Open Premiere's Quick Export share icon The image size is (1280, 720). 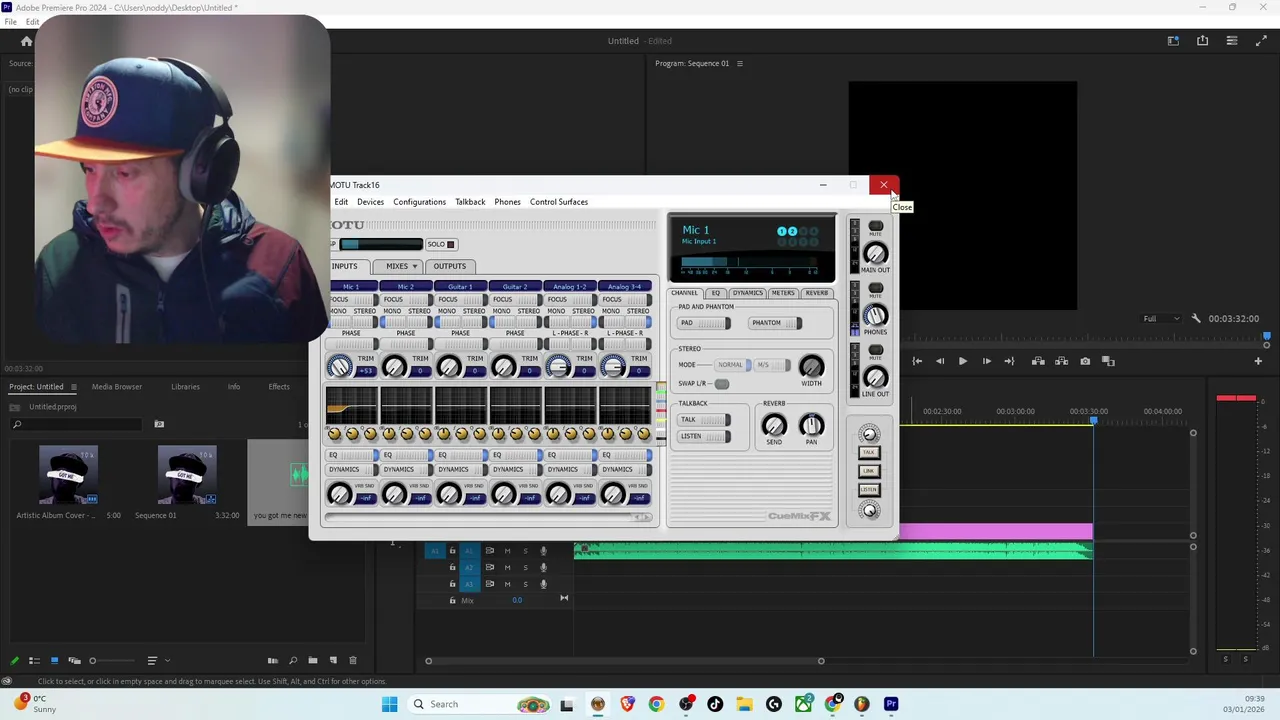pyautogui.click(x=1202, y=41)
